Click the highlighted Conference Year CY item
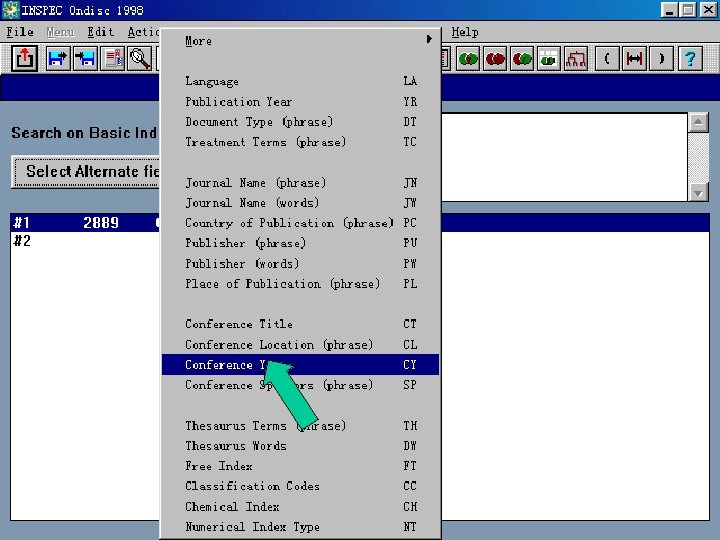 (300, 365)
